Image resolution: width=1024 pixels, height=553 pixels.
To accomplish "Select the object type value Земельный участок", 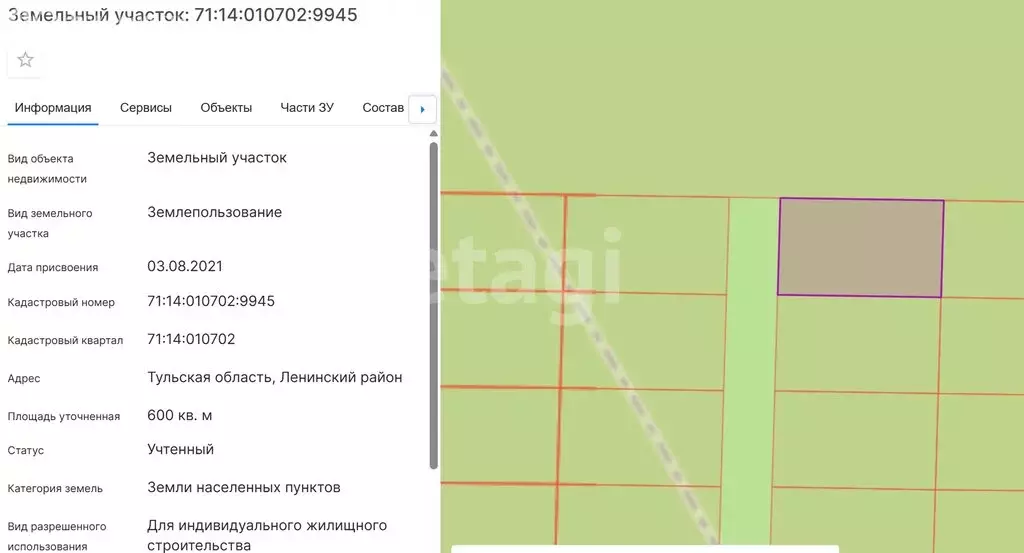I will tap(217, 157).
